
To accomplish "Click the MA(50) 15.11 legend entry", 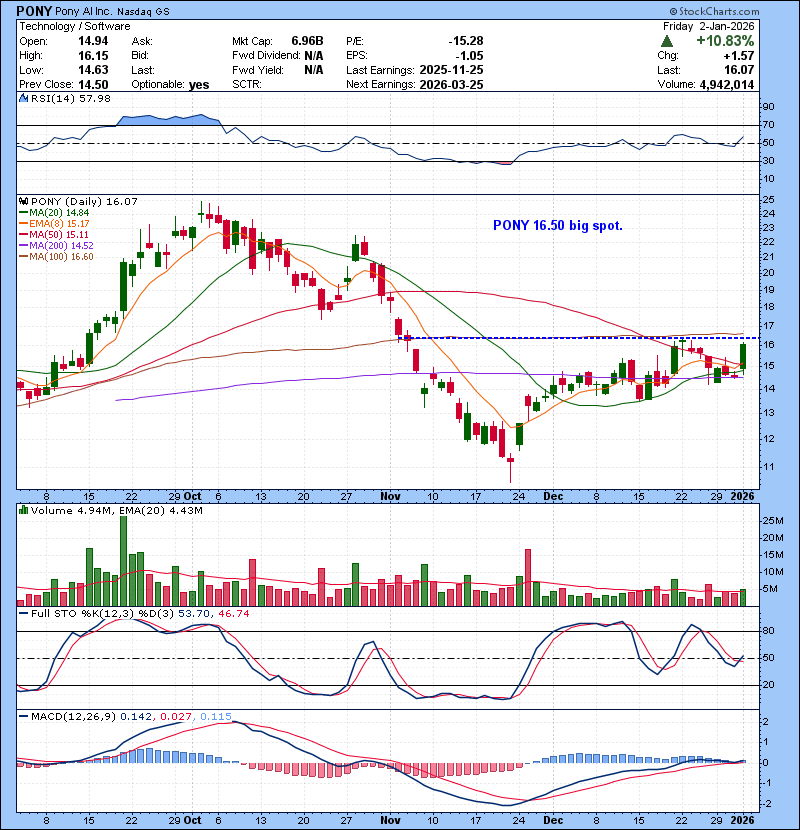I will [54, 234].
